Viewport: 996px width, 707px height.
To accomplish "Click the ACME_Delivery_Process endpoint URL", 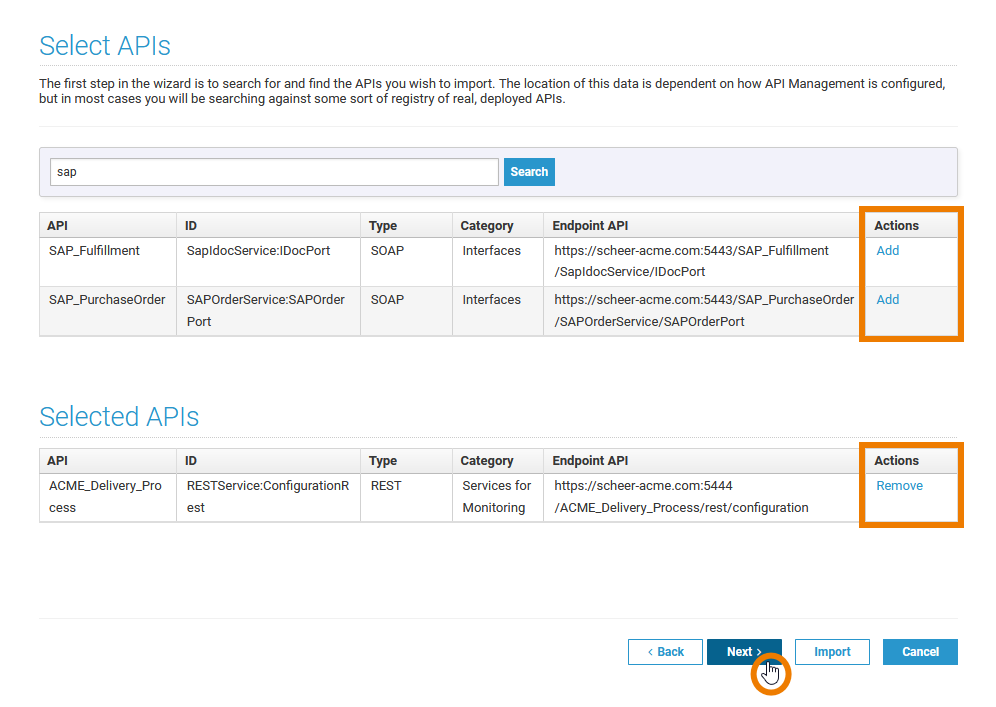I will (681, 496).
